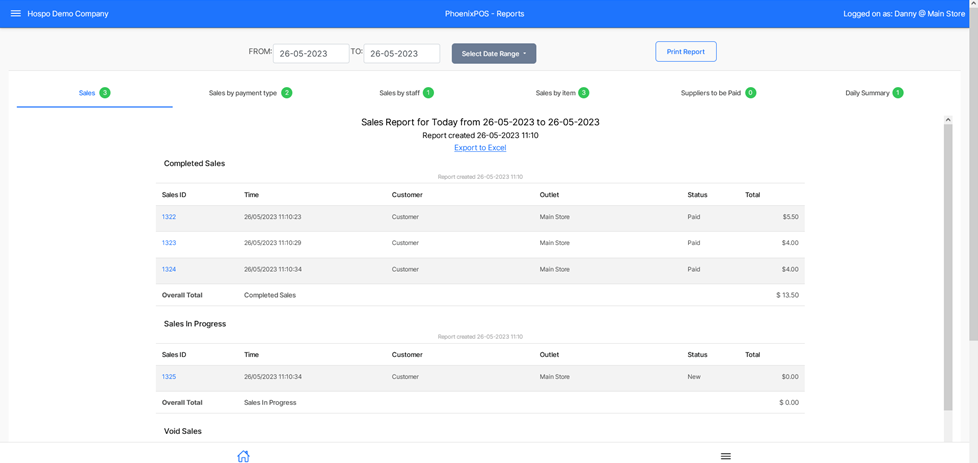Click the TO date input field

coord(401,54)
